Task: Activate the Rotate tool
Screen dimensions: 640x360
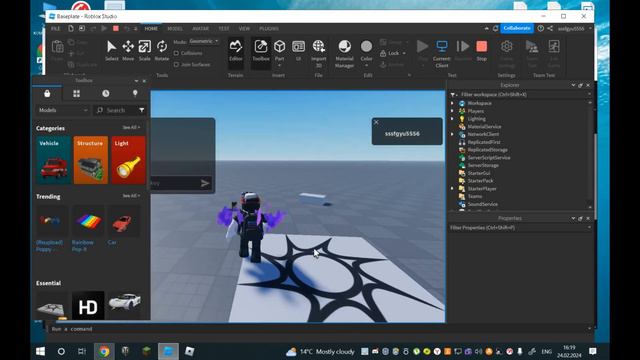Action: point(162,50)
